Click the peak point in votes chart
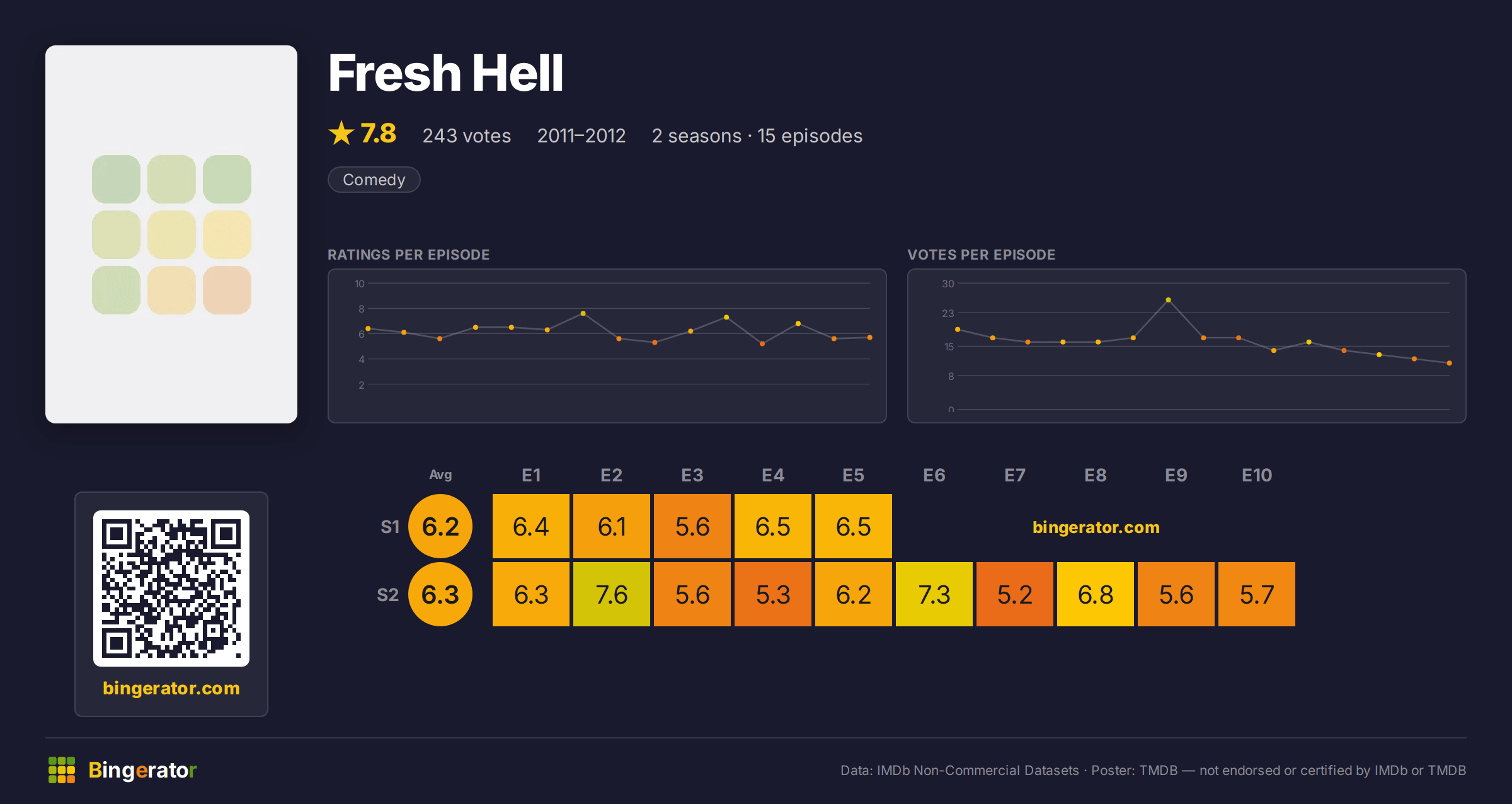This screenshot has width=1512, height=804. point(1169,300)
